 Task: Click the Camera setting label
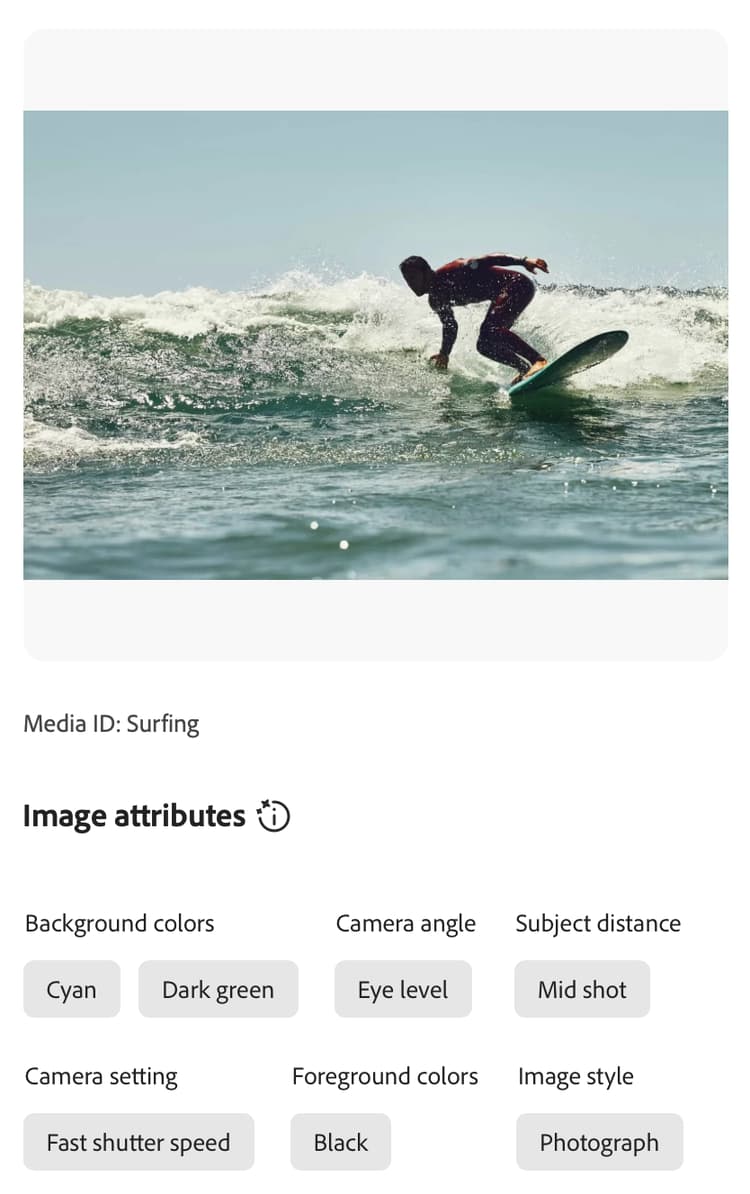point(101,1077)
